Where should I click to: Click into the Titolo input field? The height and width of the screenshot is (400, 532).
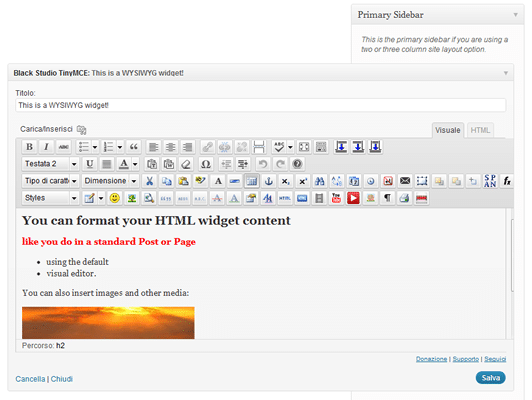(x=261, y=105)
